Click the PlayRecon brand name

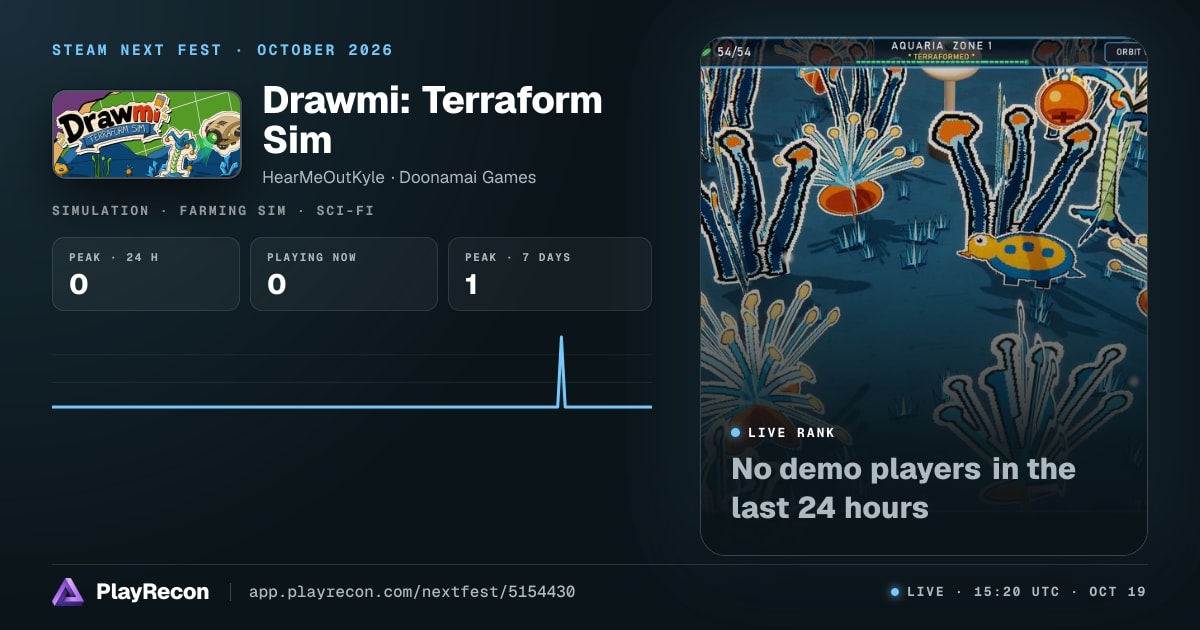(x=152, y=592)
